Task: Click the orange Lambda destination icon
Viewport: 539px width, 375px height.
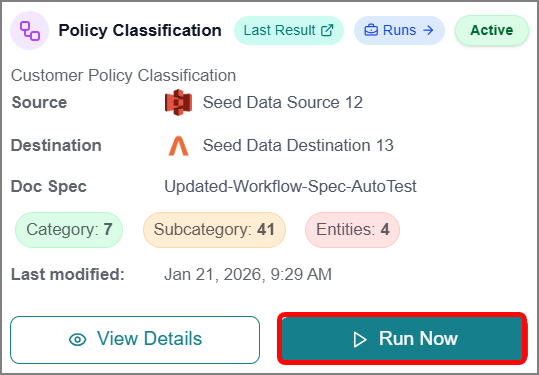Action: click(x=178, y=146)
